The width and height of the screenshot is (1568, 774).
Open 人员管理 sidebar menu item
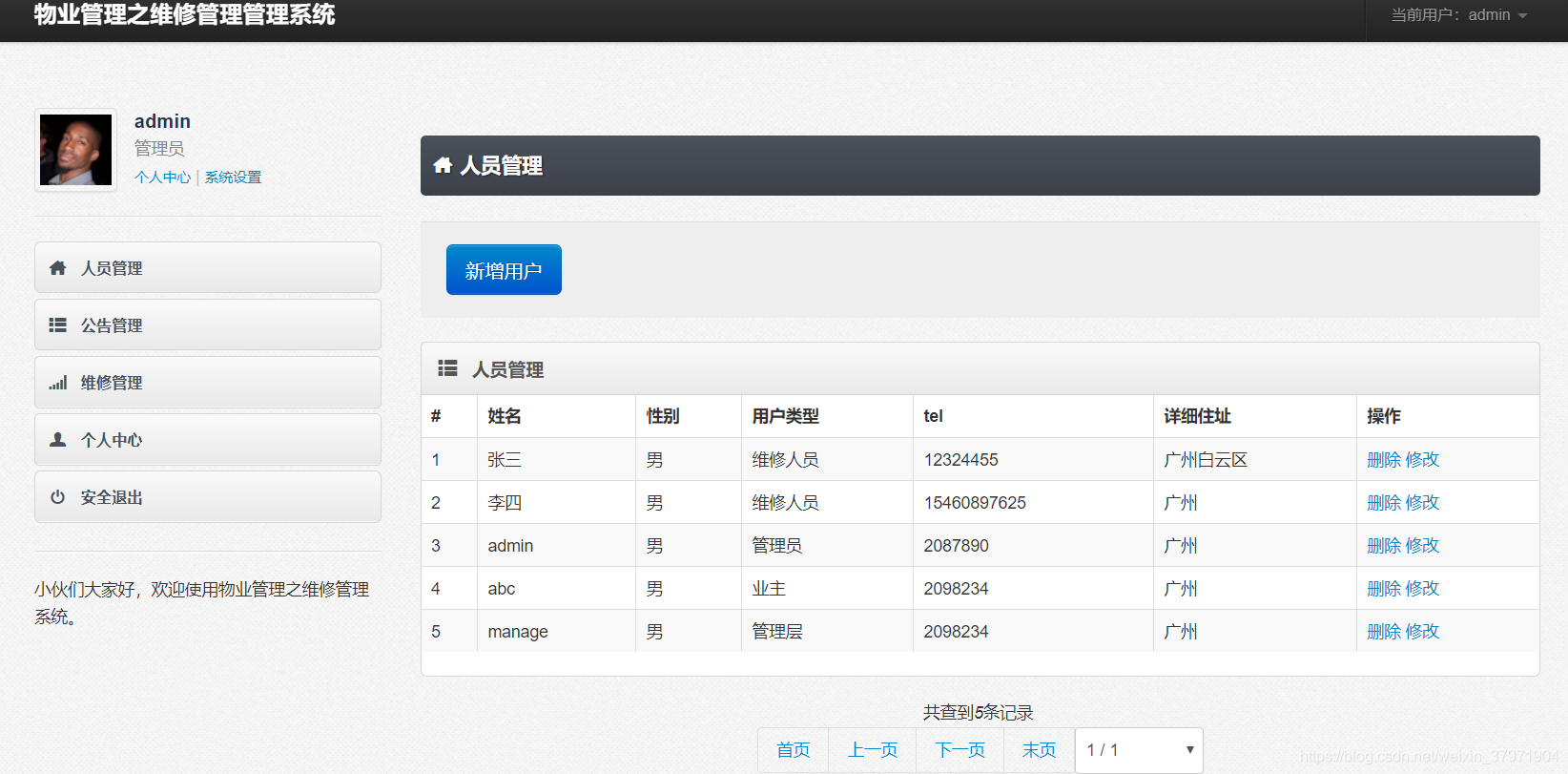[208, 267]
